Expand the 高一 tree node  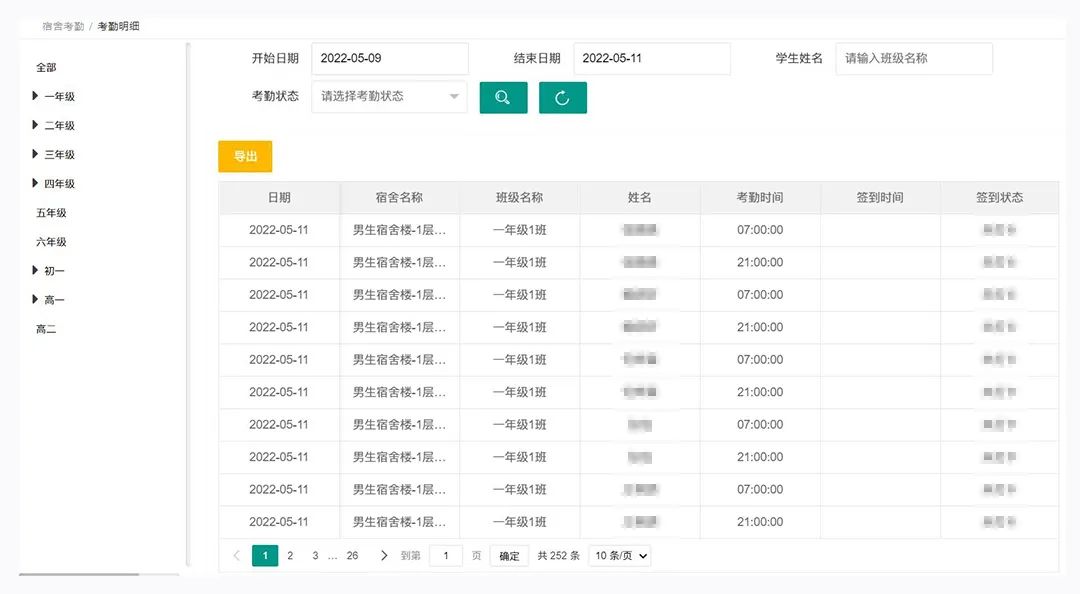[34, 299]
